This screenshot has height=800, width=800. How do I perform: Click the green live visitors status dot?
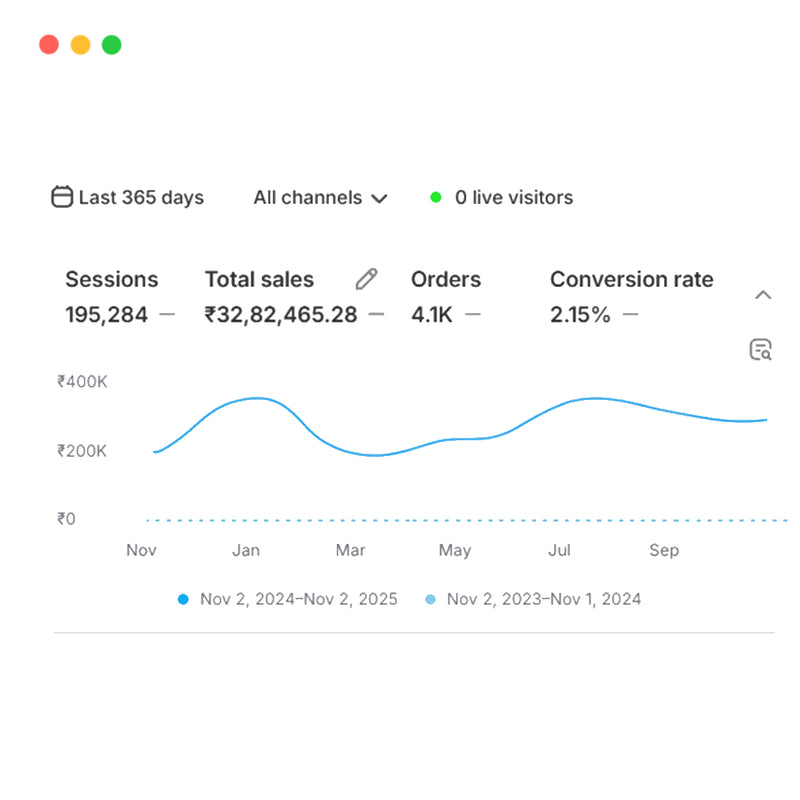[x=436, y=197]
